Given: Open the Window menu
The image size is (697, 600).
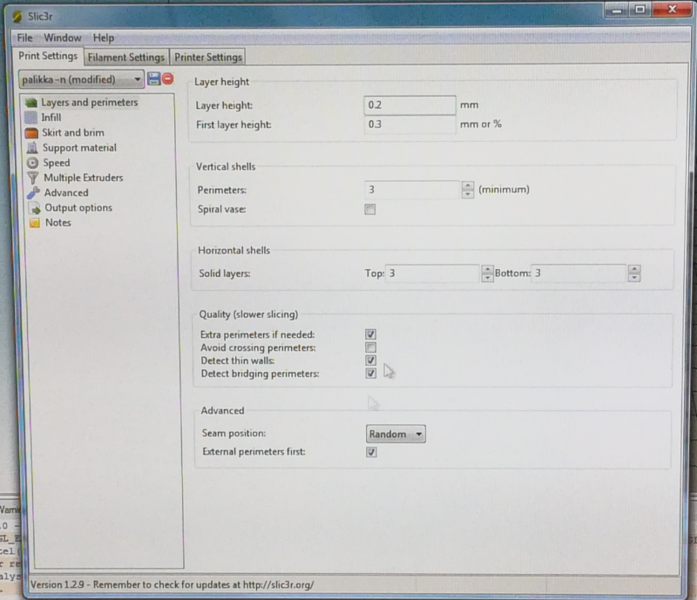Looking at the screenshot, I should pos(62,38).
